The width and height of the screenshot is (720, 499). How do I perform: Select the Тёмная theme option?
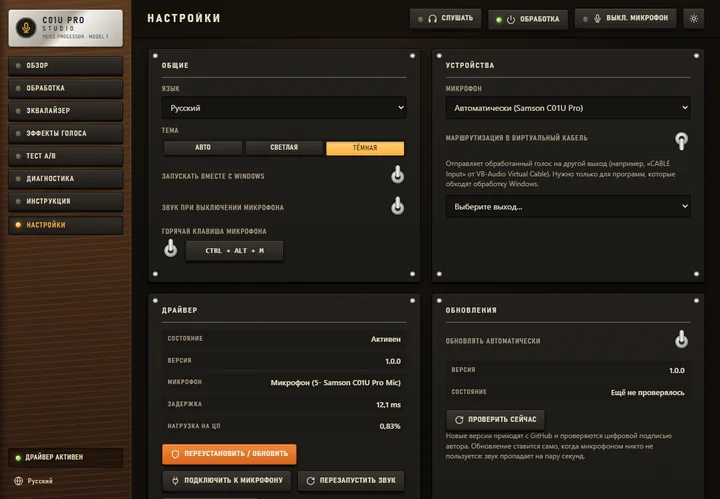point(365,148)
